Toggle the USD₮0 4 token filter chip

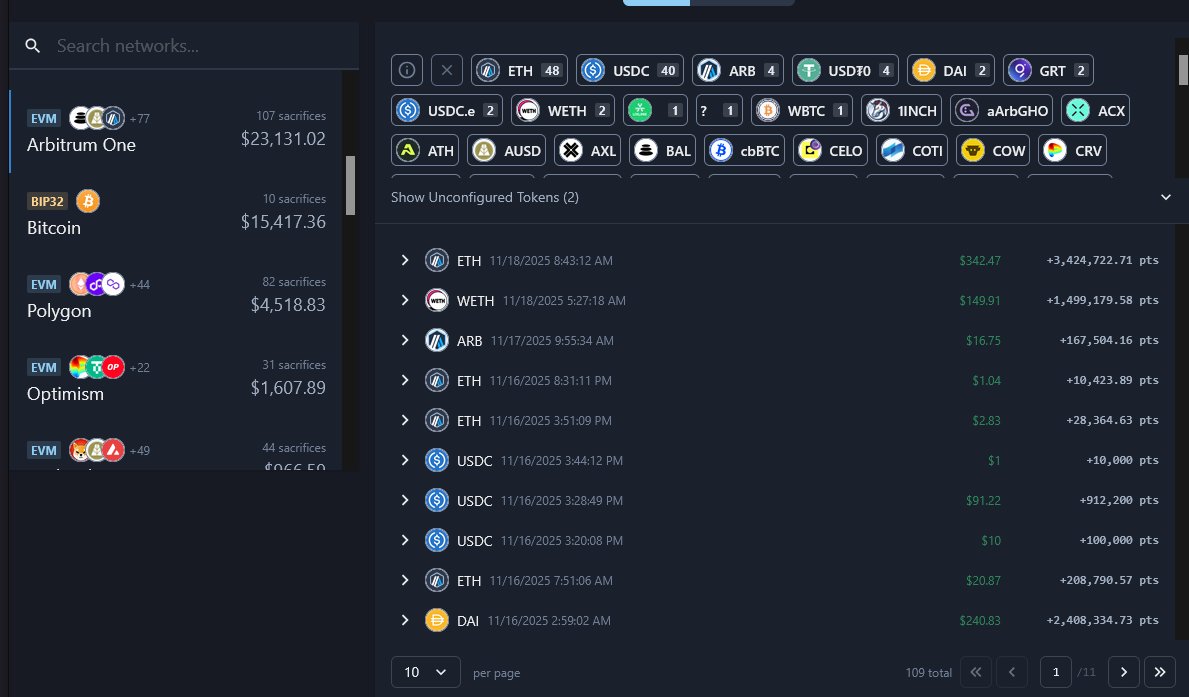(x=845, y=71)
